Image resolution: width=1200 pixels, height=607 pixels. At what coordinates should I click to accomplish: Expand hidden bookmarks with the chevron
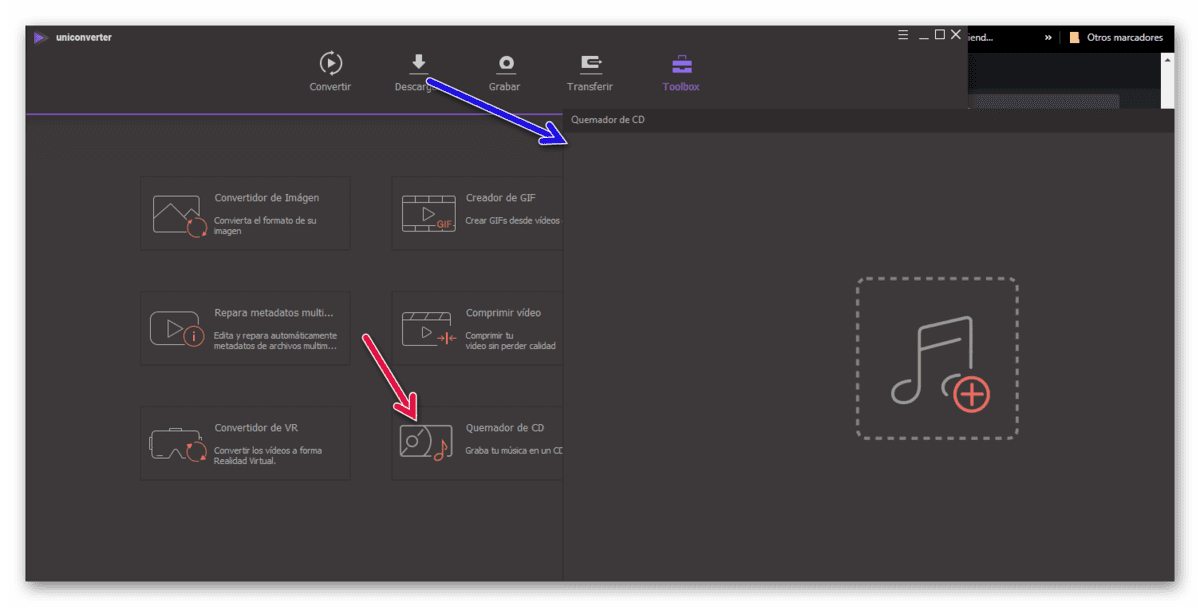point(1048,37)
